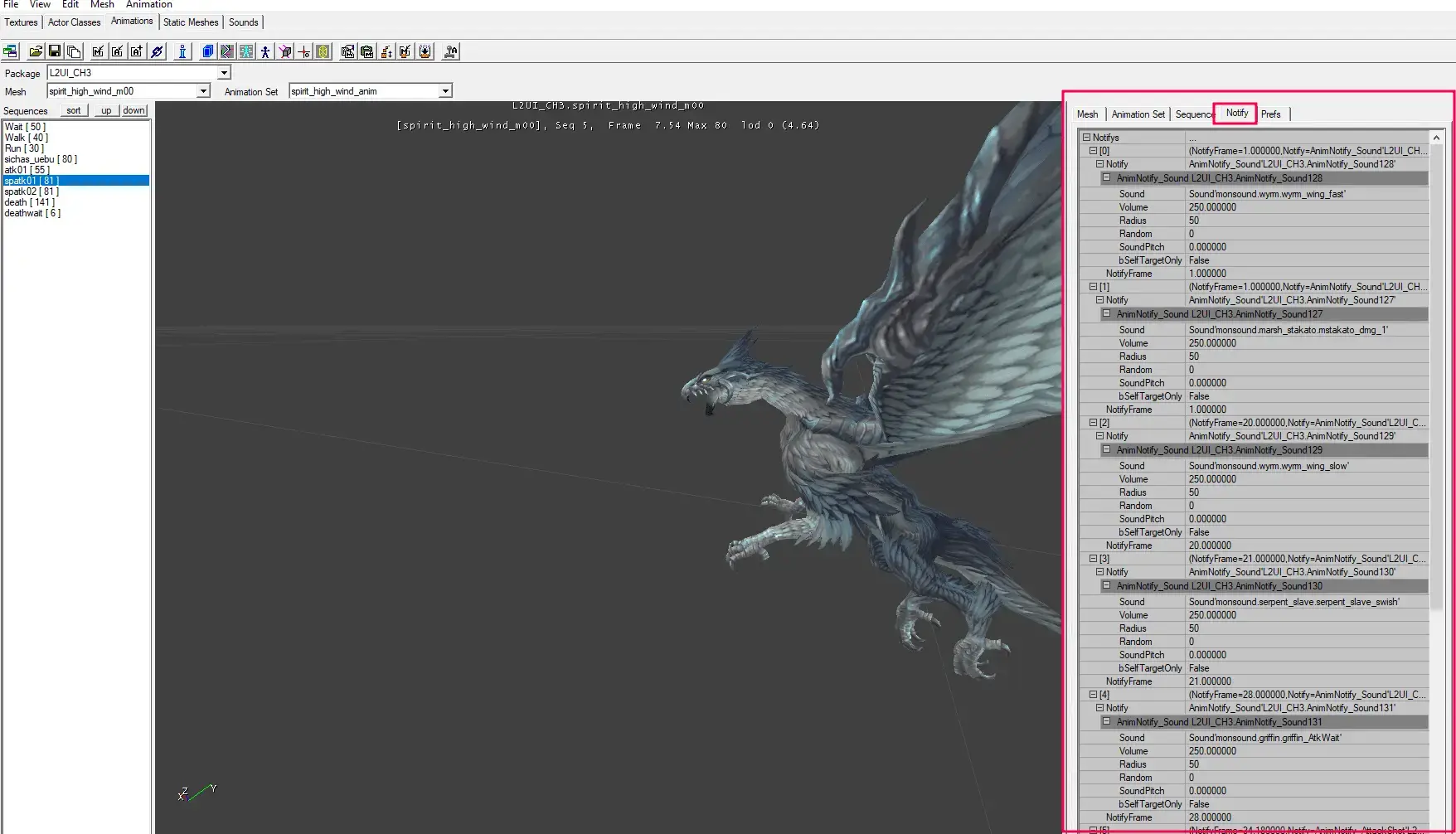This screenshot has height=834, width=1456.
Task: Open the Package dropdown
Action: click(224, 73)
